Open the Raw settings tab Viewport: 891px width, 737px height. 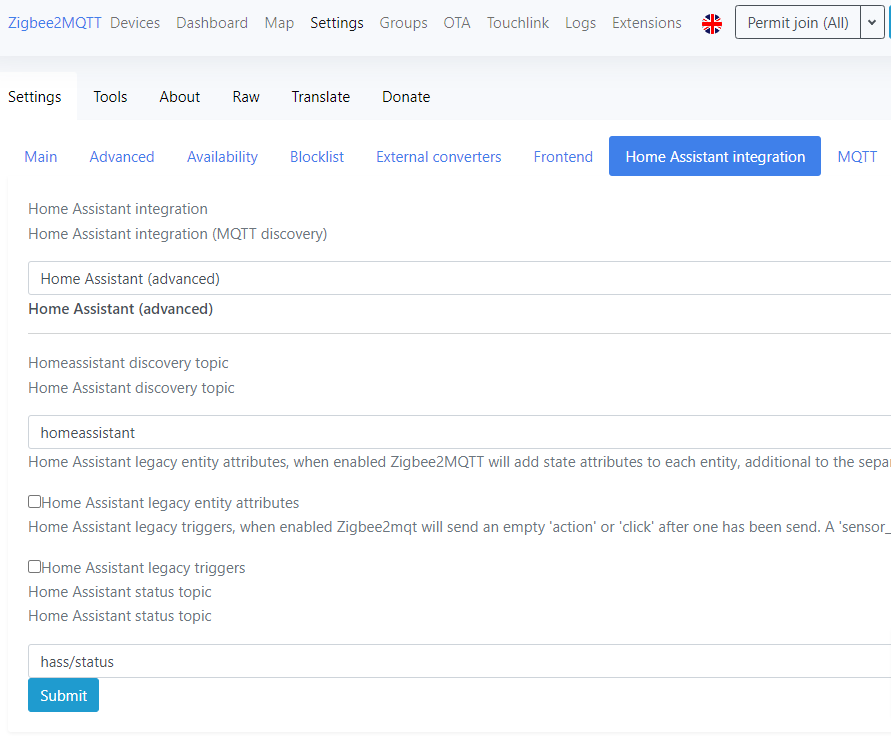click(246, 96)
